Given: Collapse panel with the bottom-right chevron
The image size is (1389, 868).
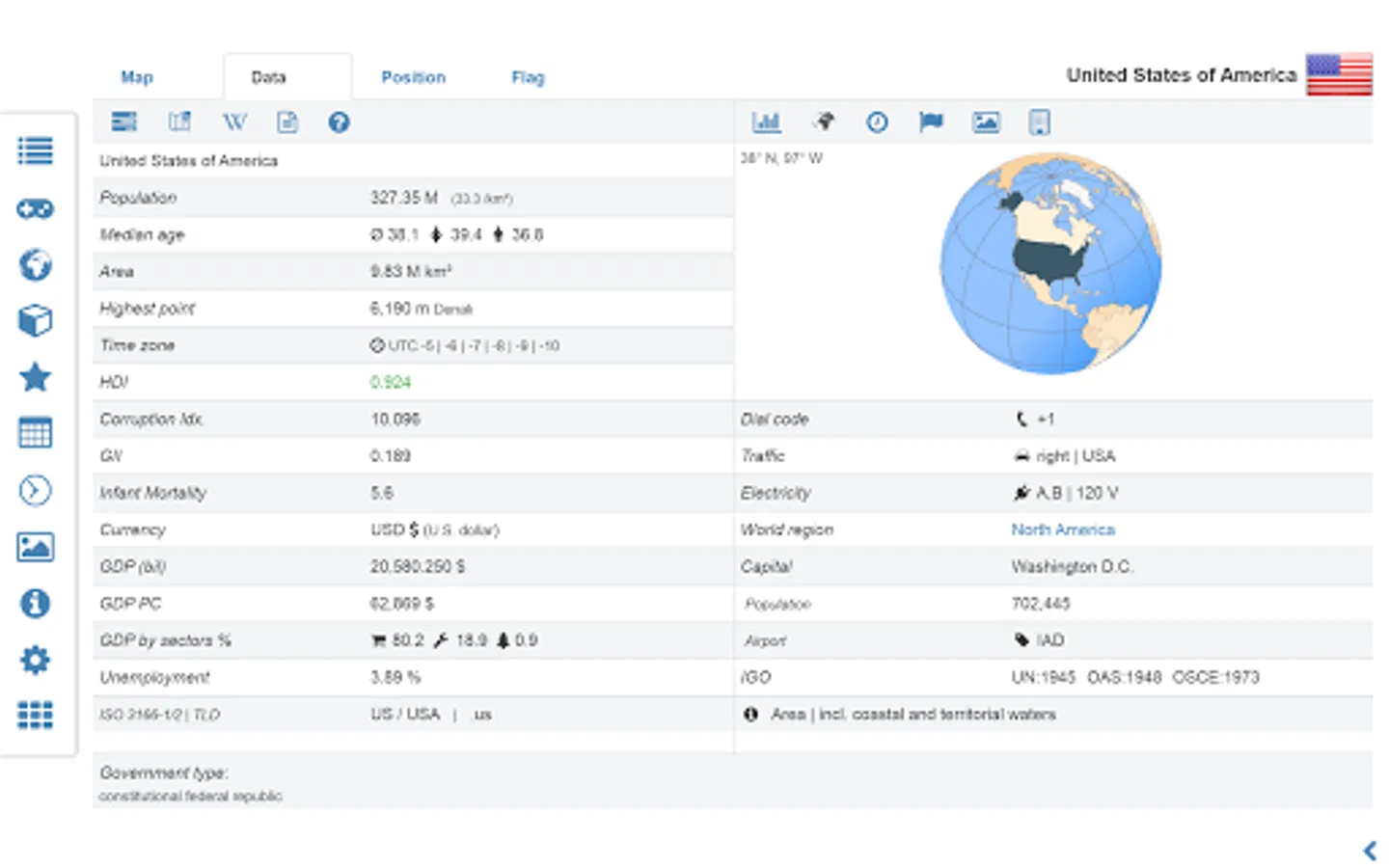Looking at the screenshot, I should [x=1370, y=851].
